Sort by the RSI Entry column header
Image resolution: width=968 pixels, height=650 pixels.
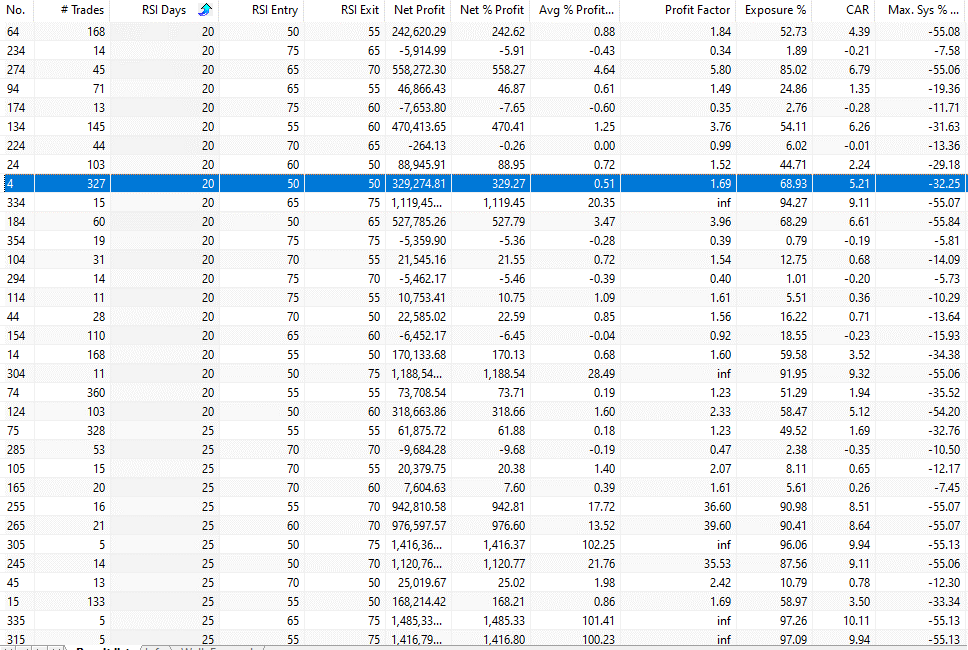click(274, 10)
